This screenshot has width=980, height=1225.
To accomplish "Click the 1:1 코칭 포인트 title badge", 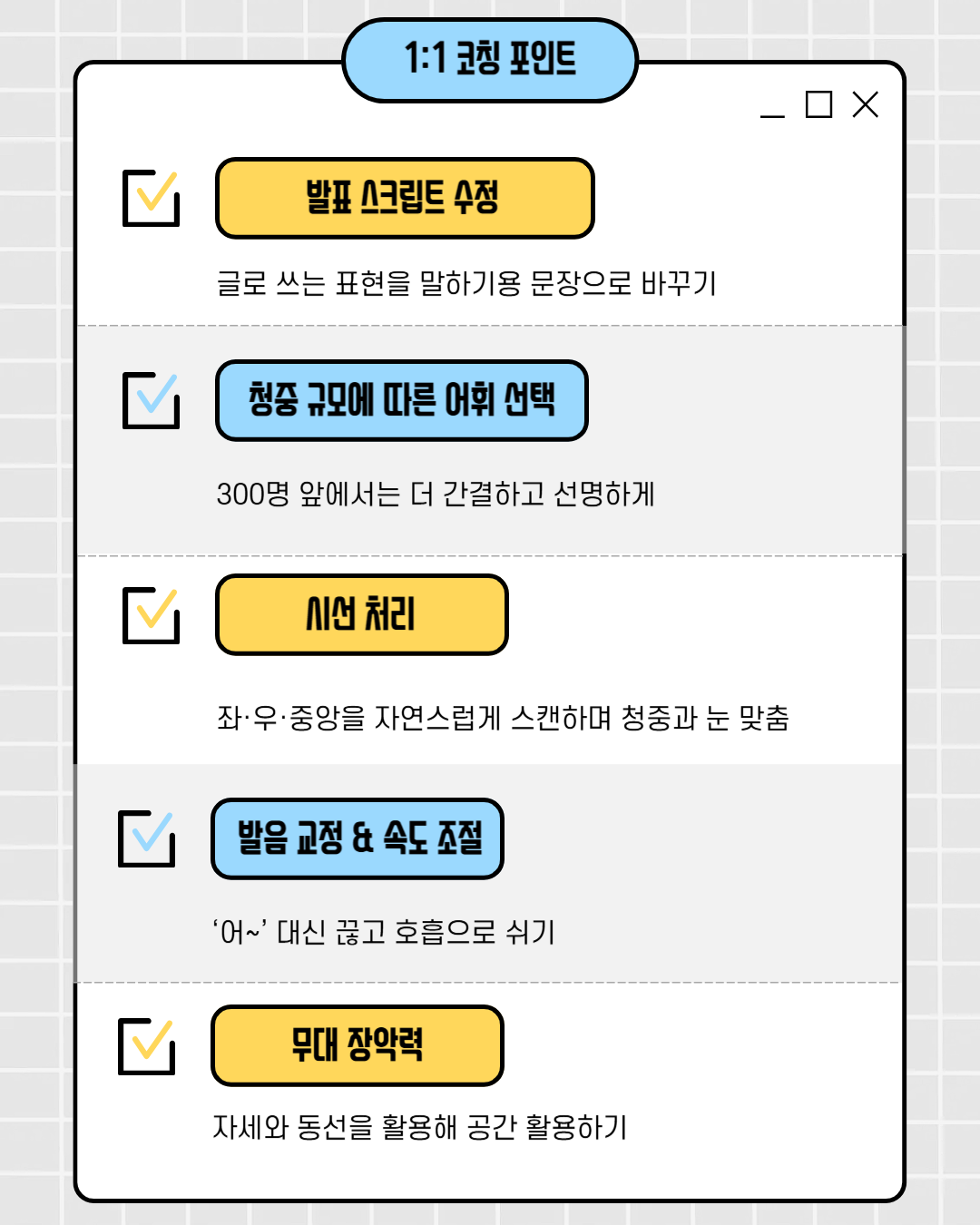I will [490, 60].
